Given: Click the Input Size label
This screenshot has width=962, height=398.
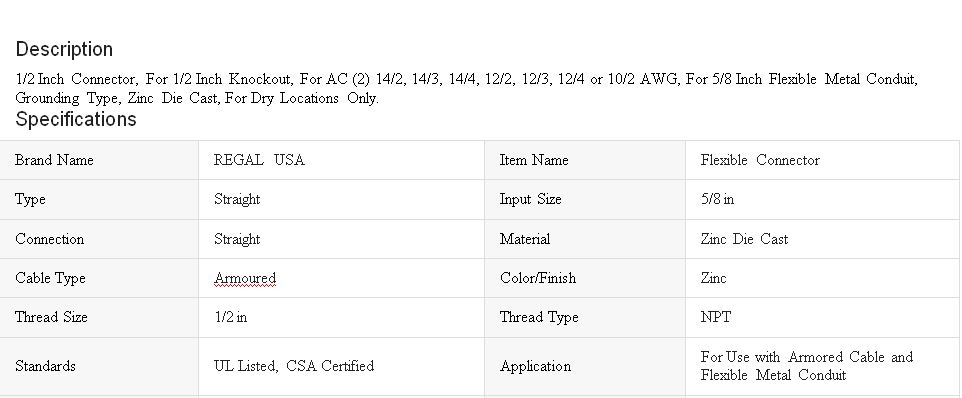Looking at the screenshot, I should 531,199.
